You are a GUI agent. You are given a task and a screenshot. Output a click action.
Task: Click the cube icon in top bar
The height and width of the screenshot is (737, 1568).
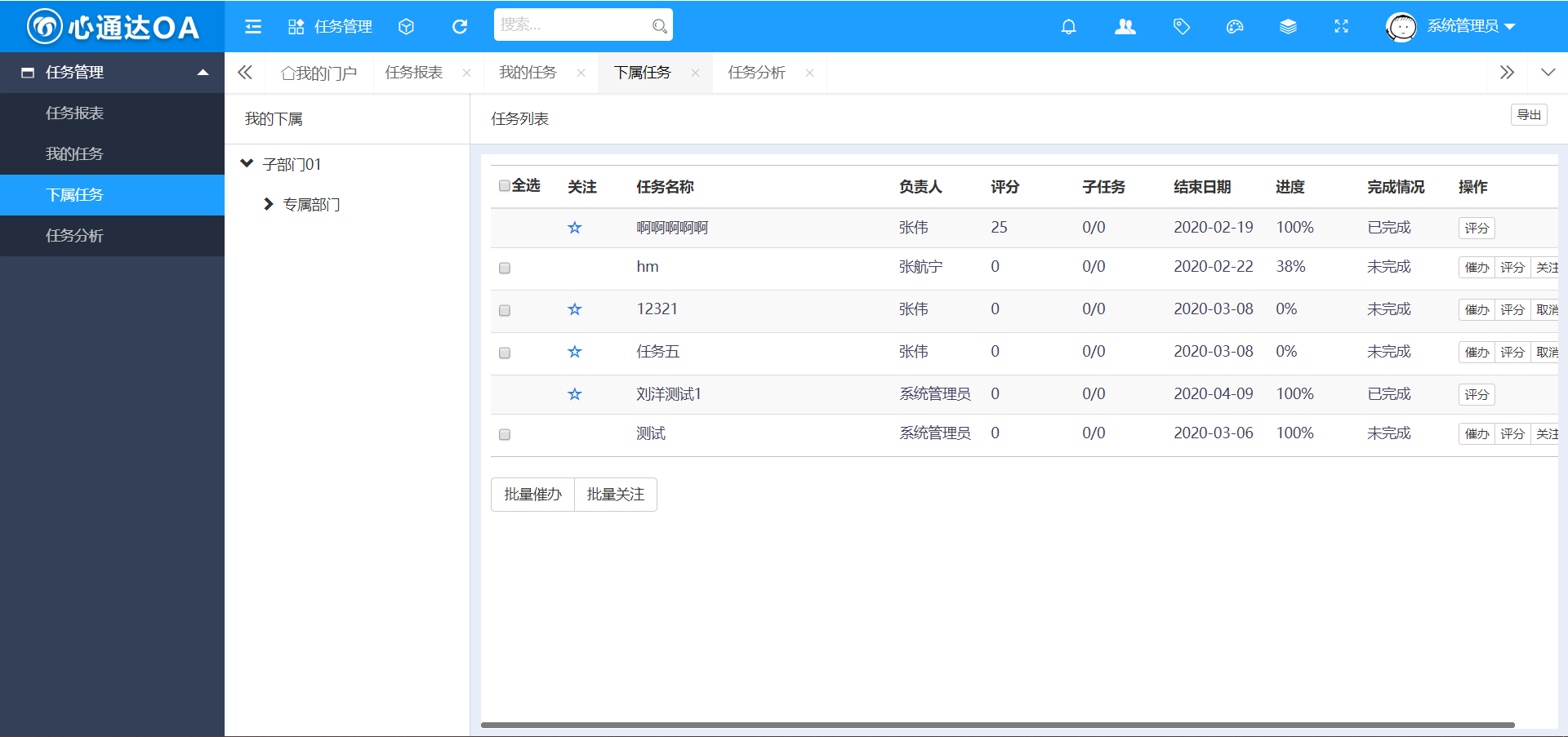tap(406, 27)
